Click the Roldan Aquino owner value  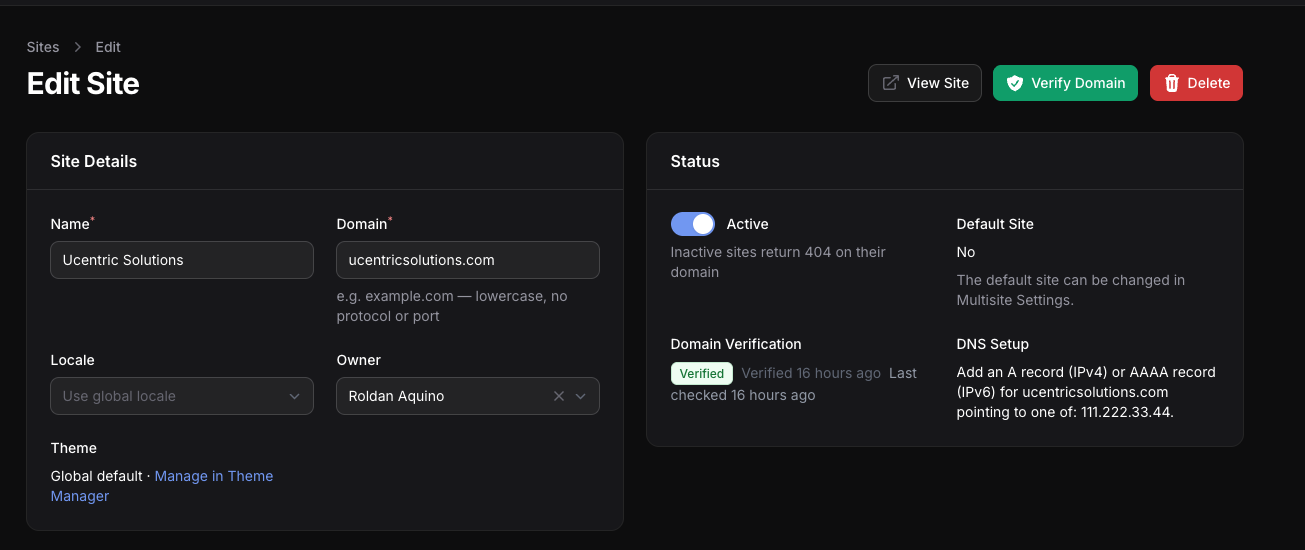click(x=397, y=396)
